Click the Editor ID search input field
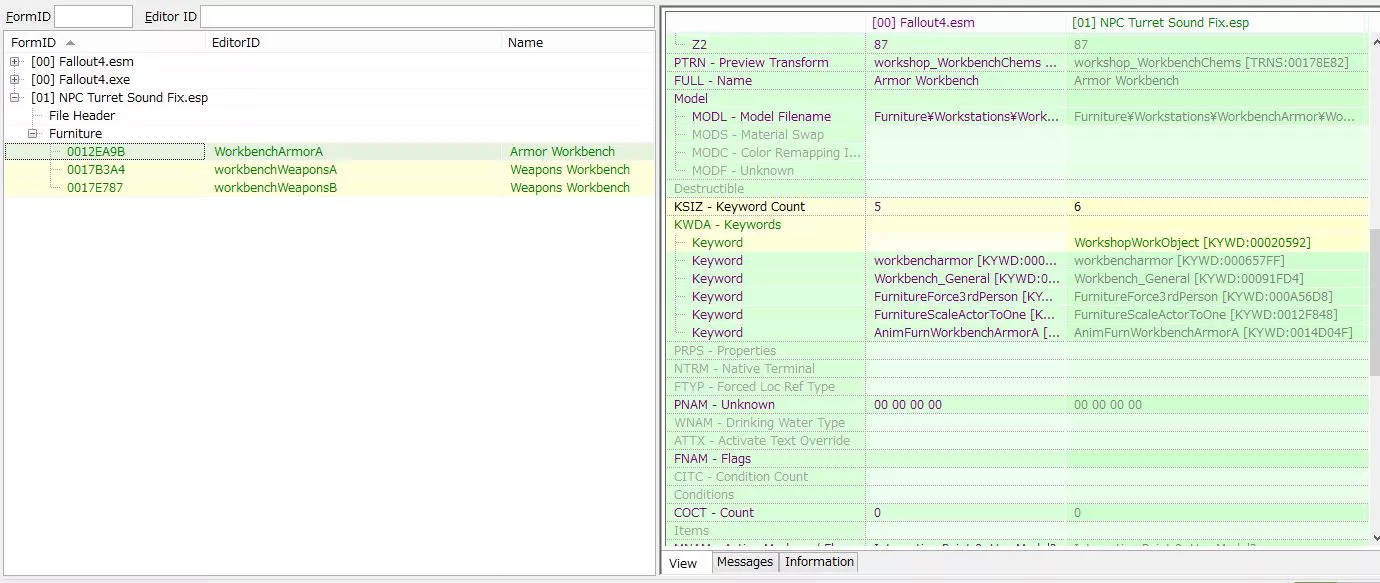 click(427, 16)
